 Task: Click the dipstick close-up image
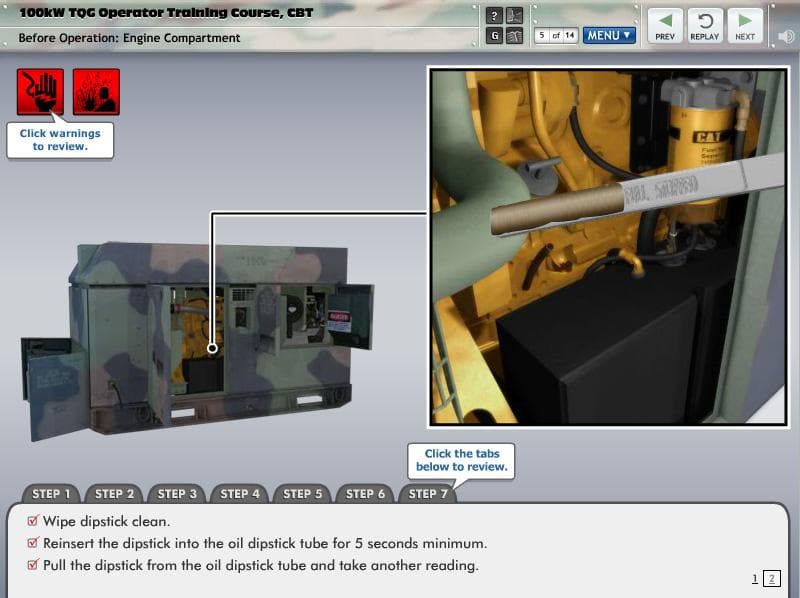(608, 246)
